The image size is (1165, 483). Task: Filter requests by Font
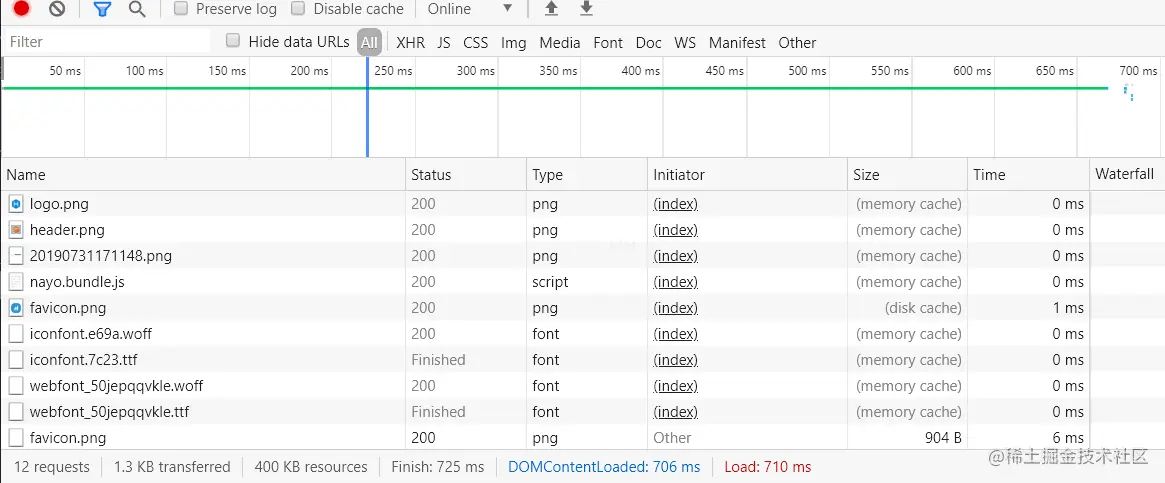[608, 42]
